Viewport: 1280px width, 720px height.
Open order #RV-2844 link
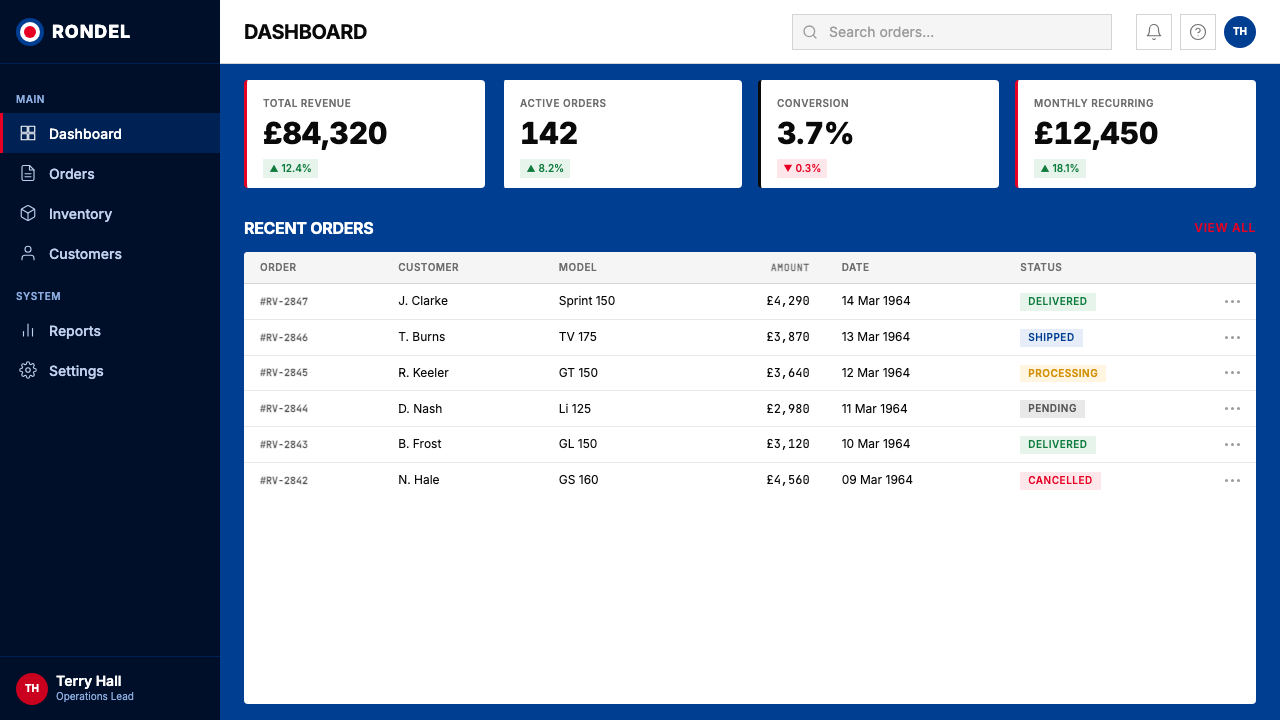pyautogui.click(x=284, y=409)
